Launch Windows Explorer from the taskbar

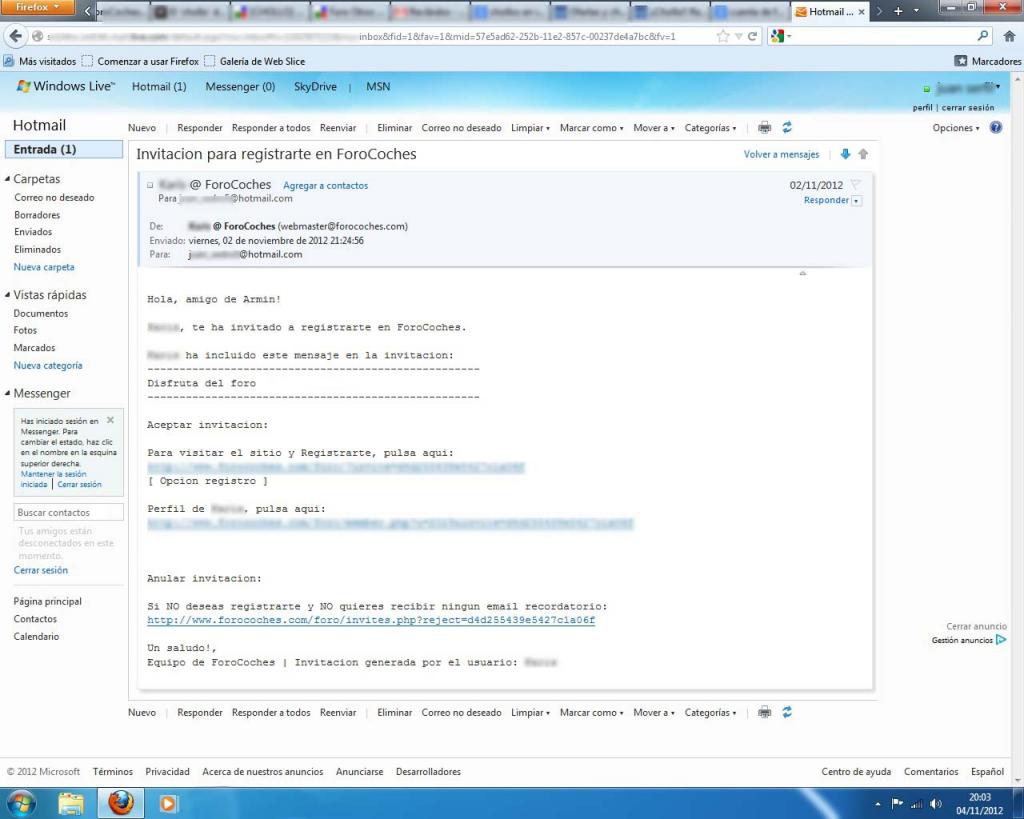pyautogui.click(x=71, y=803)
